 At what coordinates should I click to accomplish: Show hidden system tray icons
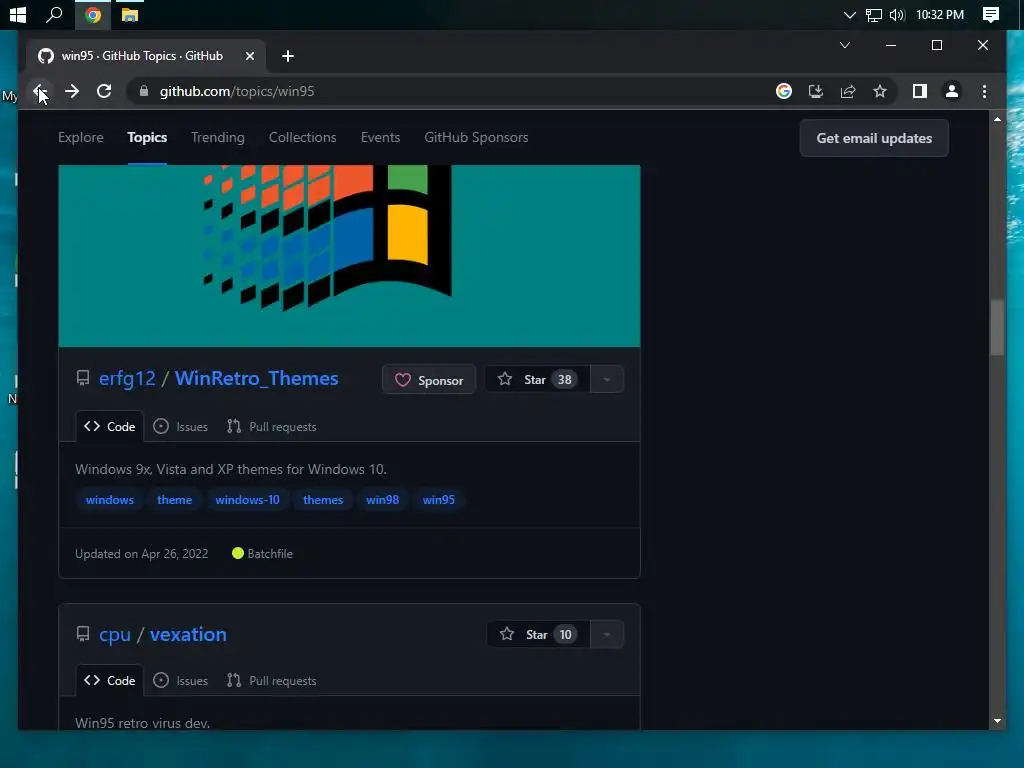click(x=849, y=14)
